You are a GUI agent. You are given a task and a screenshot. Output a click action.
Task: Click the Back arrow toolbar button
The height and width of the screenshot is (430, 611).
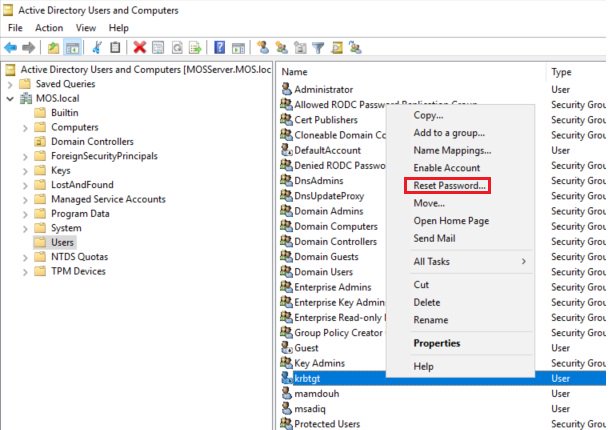click(11, 48)
